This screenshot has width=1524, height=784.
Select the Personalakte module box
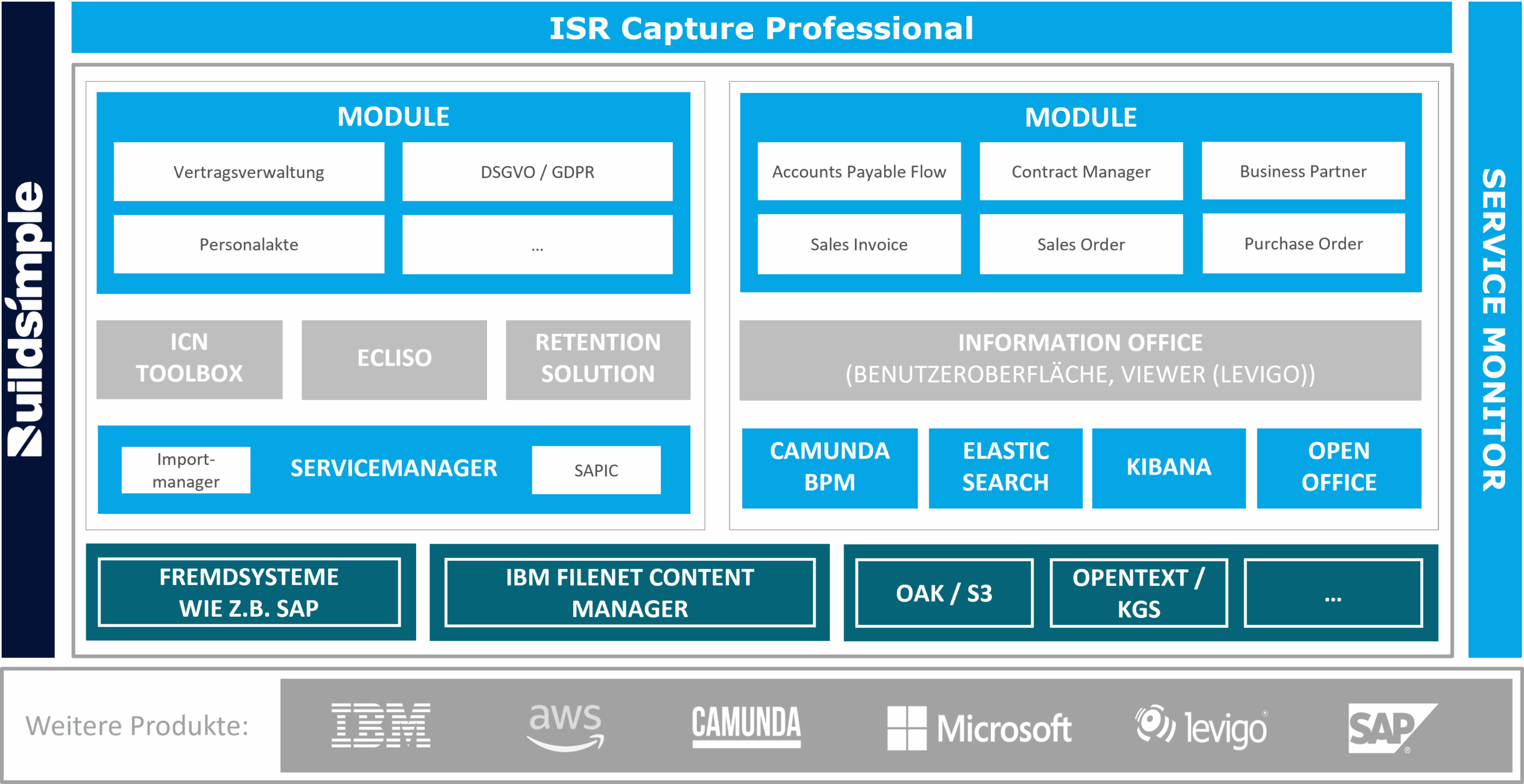point(249,244)
